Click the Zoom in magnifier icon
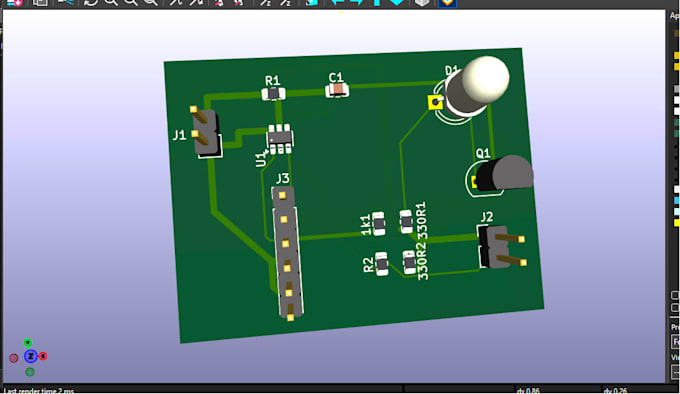This screenshot has width=680, height=394. pos(111,3)
